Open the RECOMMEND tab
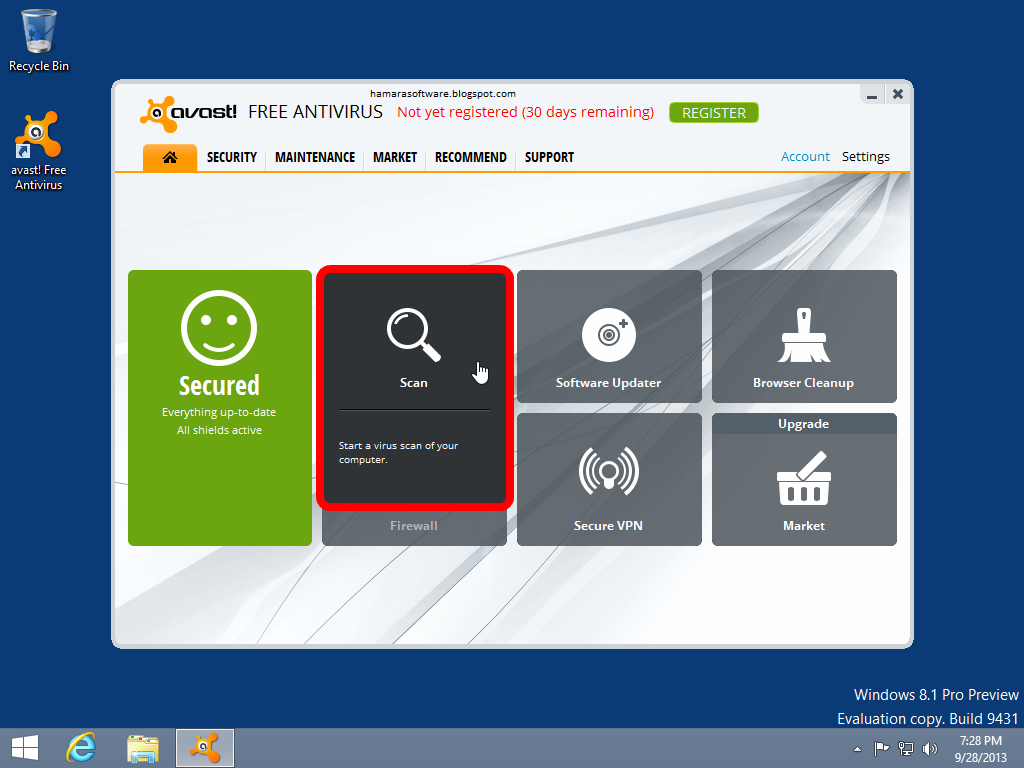 471,157
